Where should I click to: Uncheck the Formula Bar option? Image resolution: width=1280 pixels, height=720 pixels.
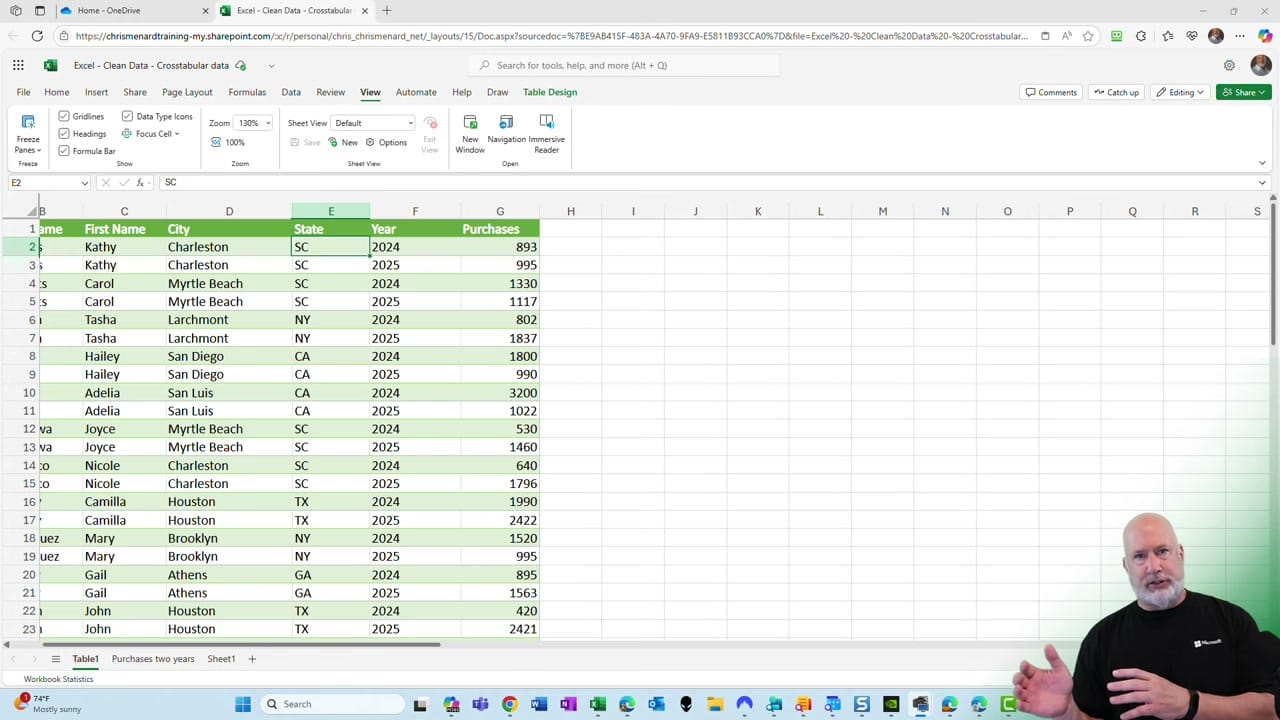(64, 151)
